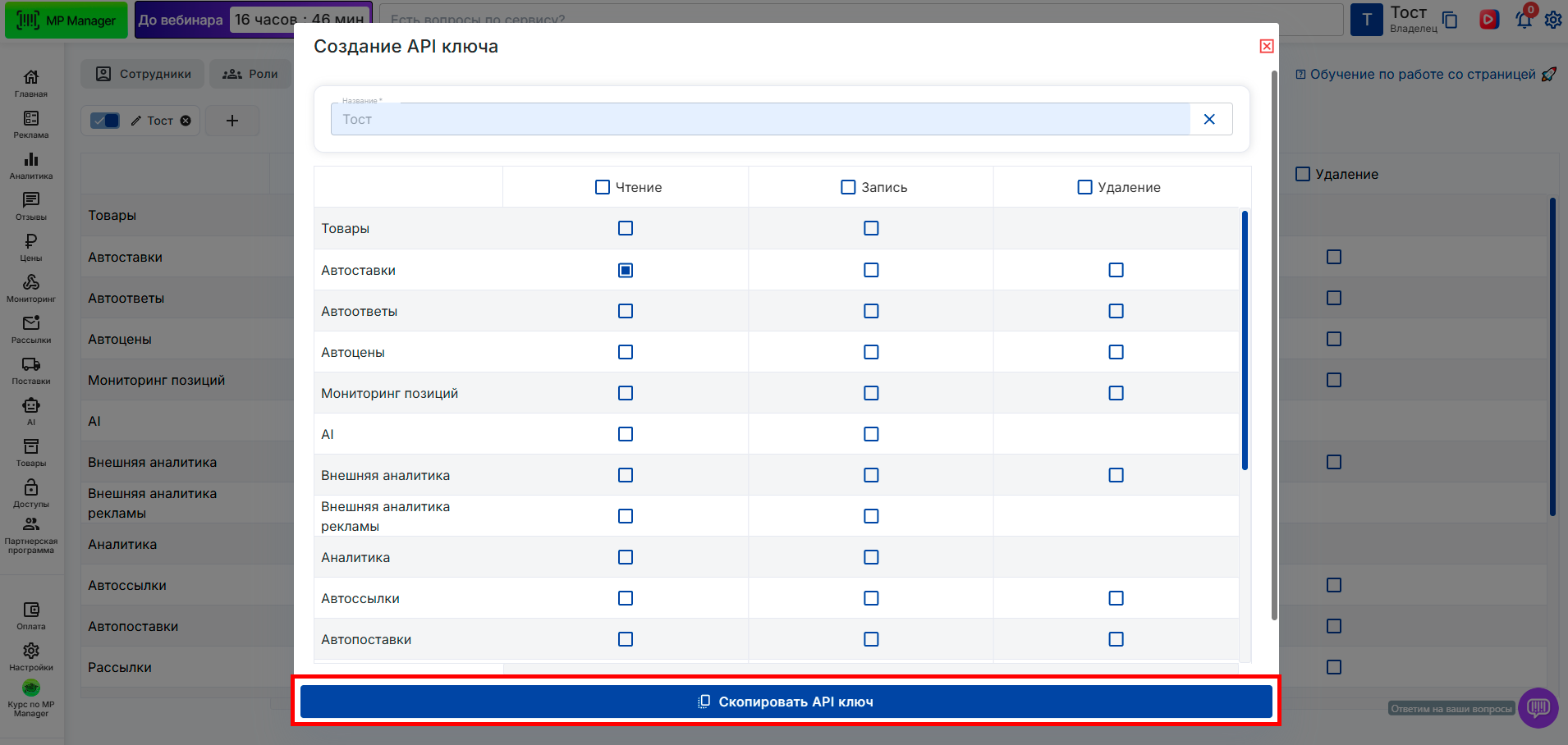The width and height of the screenshot is (1568, 745).
Task: Open the Отзывы sidebar icon
Action: tap(31, 206)
